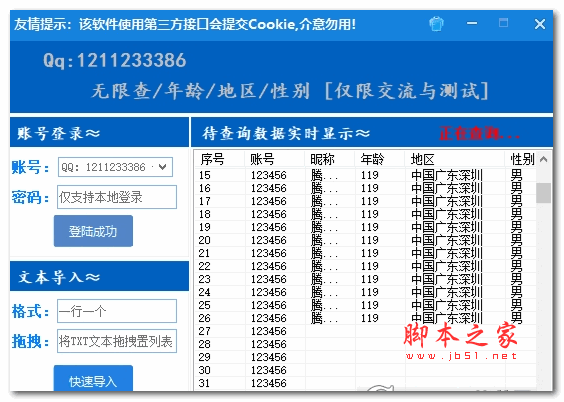564x402 pixels.
Task: Click the 昵称 column header
Action: 330,159
